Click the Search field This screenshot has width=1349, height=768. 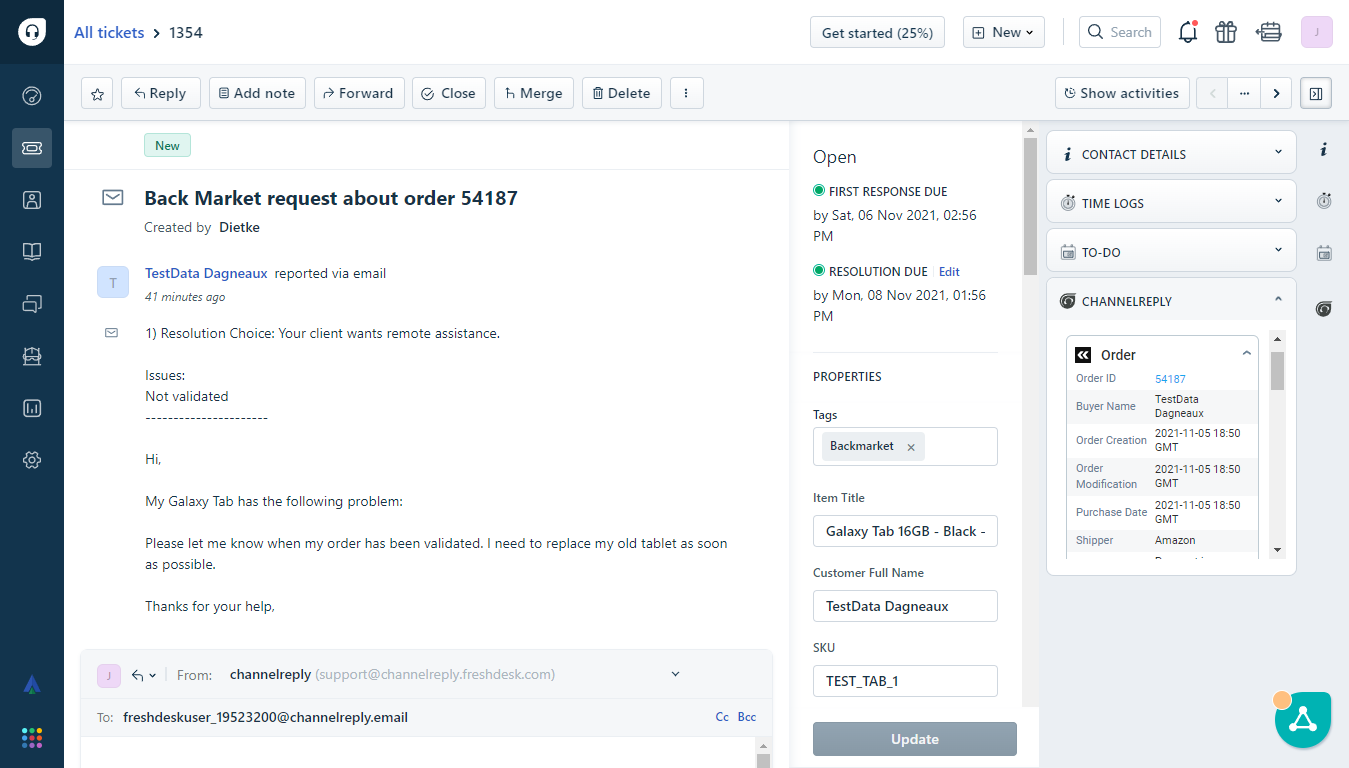[1120, 32]
